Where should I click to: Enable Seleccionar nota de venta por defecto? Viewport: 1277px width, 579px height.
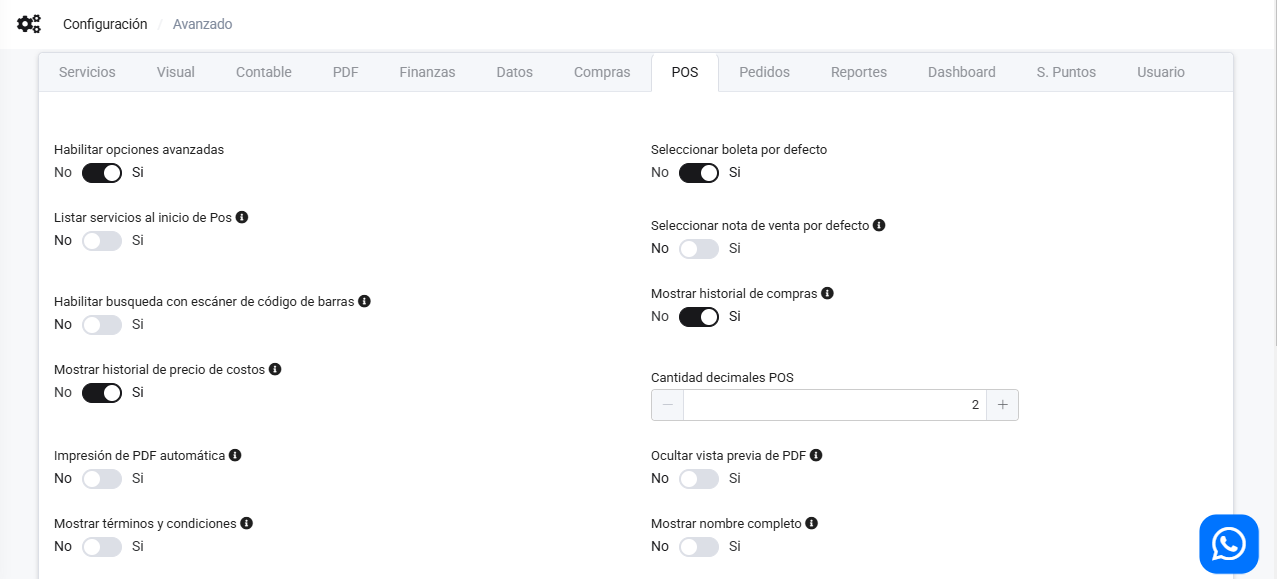[x=699, y=249]
